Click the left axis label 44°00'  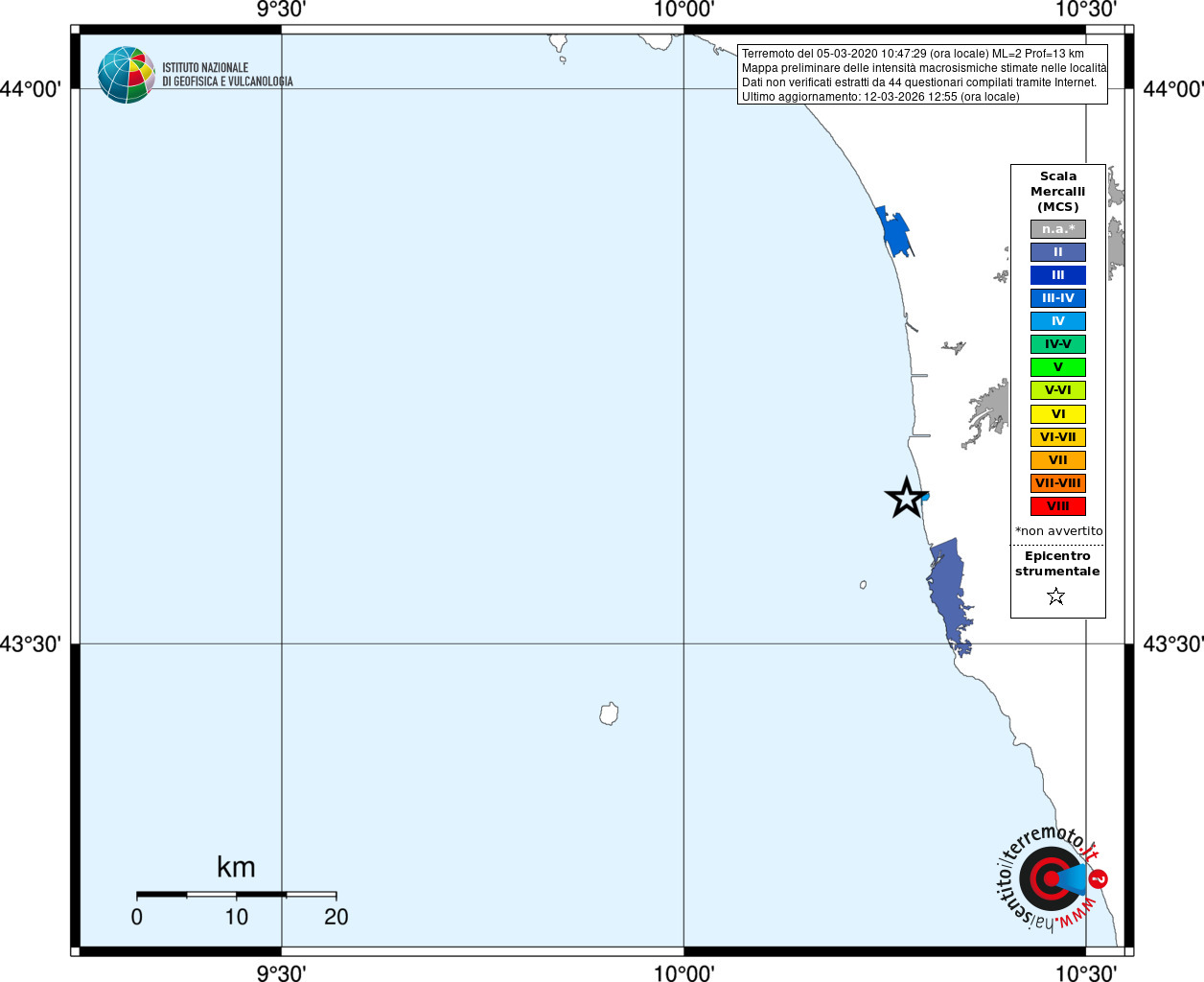pos(32,89)
